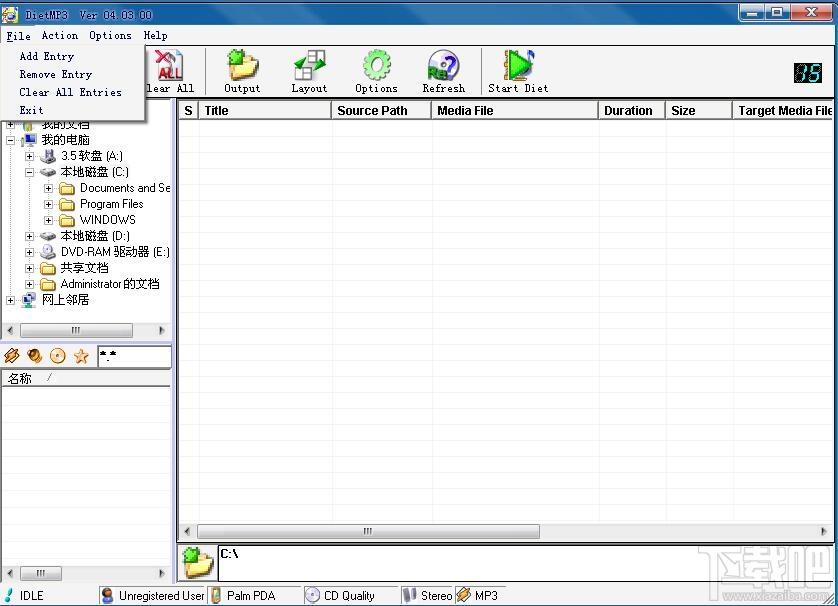Click the Layout toolbar icon
This screenshot has height=606, width=838.
coord(309,65)
